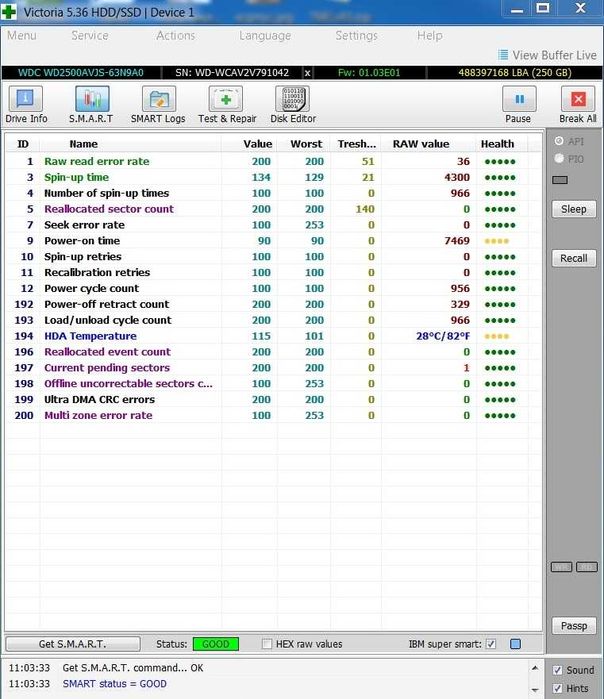The width and height of the screenshot is (604, 699).
Task: Click the Worst column header
Action: coord(306,144)
